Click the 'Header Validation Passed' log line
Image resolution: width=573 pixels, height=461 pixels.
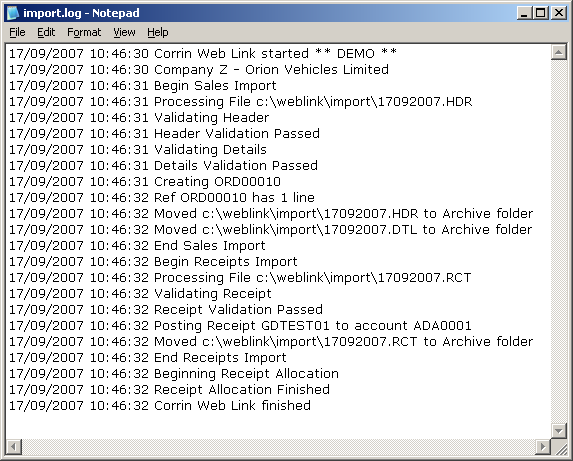(x=164, y=134)
